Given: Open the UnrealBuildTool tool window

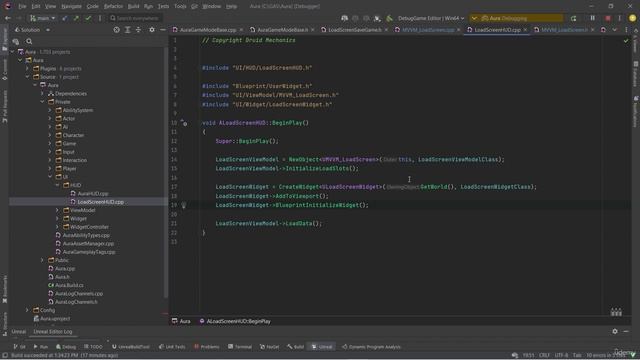Looking at the screenshot, I should click(x=131, y=347).
